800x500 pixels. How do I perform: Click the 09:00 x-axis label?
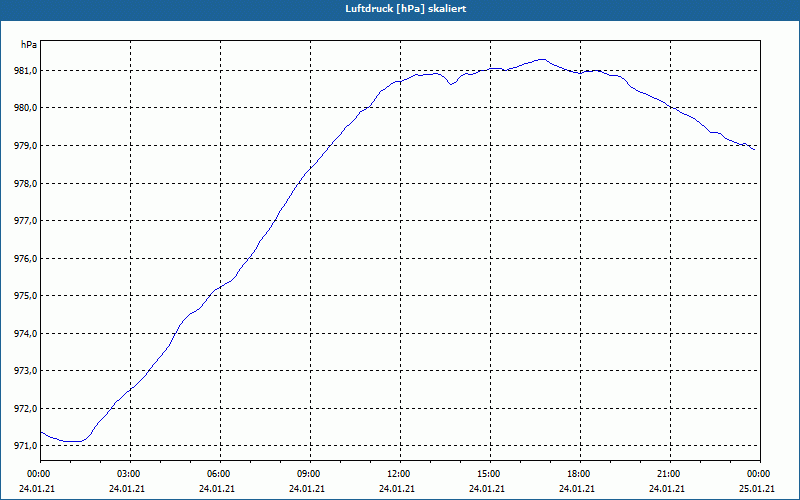coord(310,474)
